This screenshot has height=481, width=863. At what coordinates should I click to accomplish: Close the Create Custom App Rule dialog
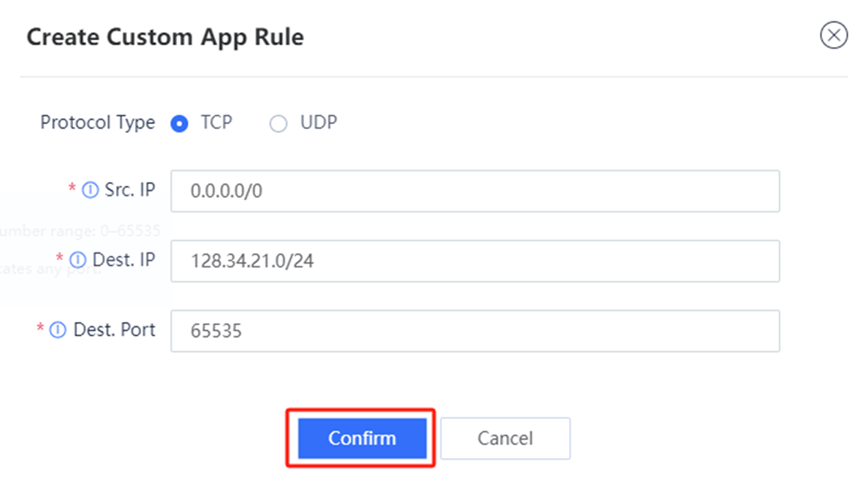pyautogui.click(x=833, y=36)
